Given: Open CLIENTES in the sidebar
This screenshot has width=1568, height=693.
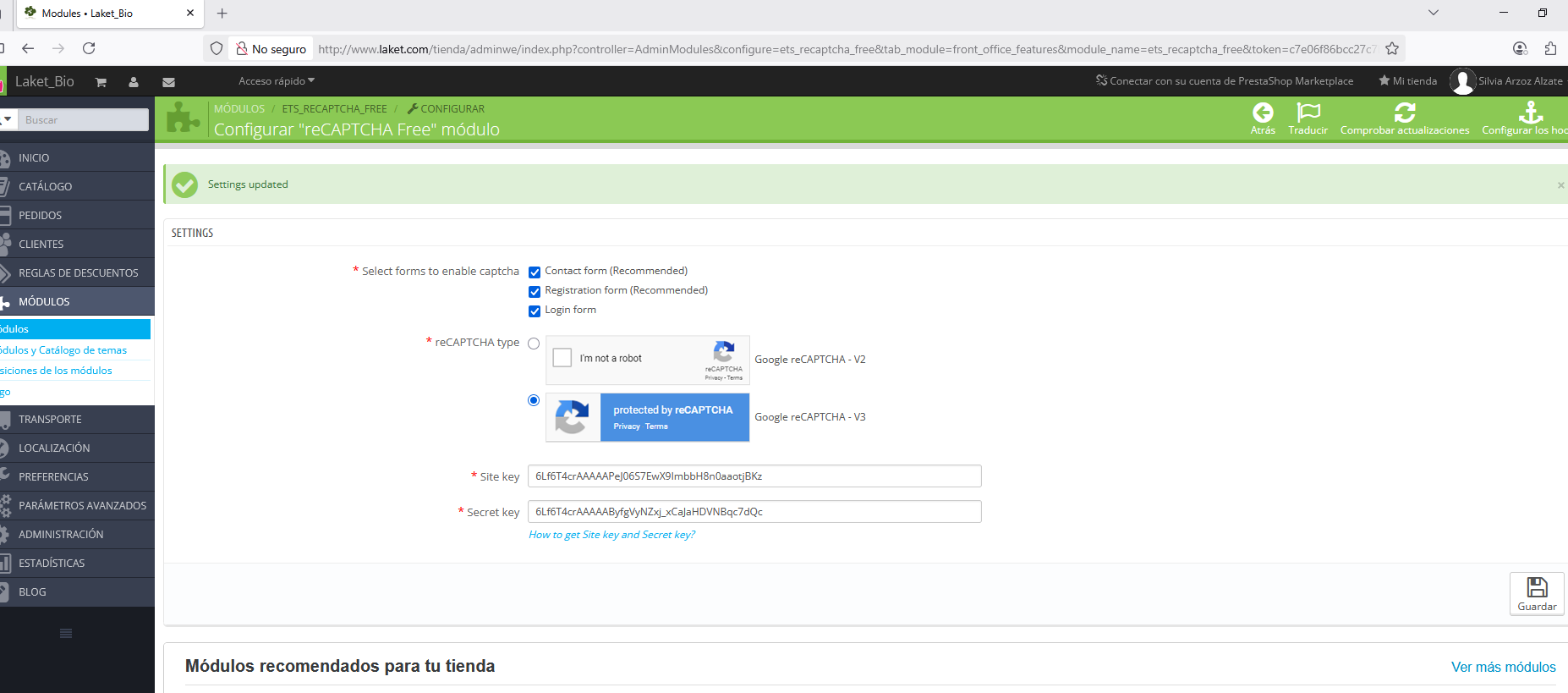Looking at the screenshot, I should pyautogui.click(x=77, y=245).
